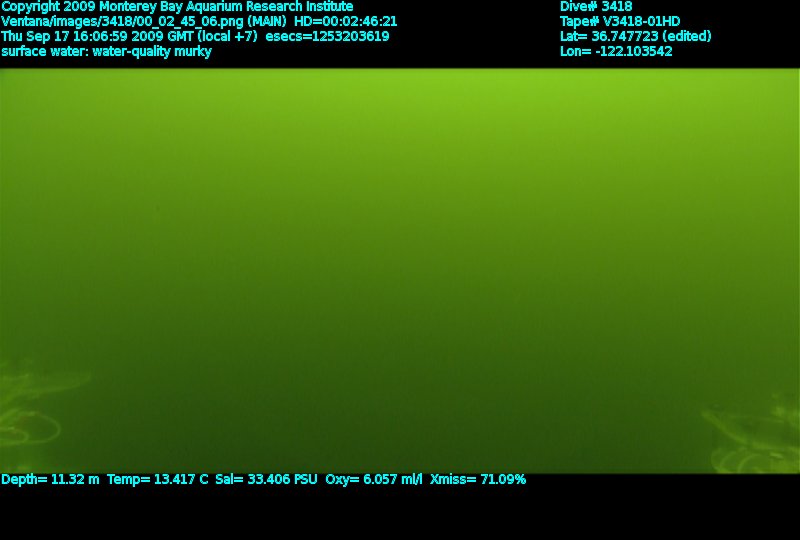This screenshot has width=800, height=540.
Task: Click the Dive# 3418 label
Action: coord(596,7)
